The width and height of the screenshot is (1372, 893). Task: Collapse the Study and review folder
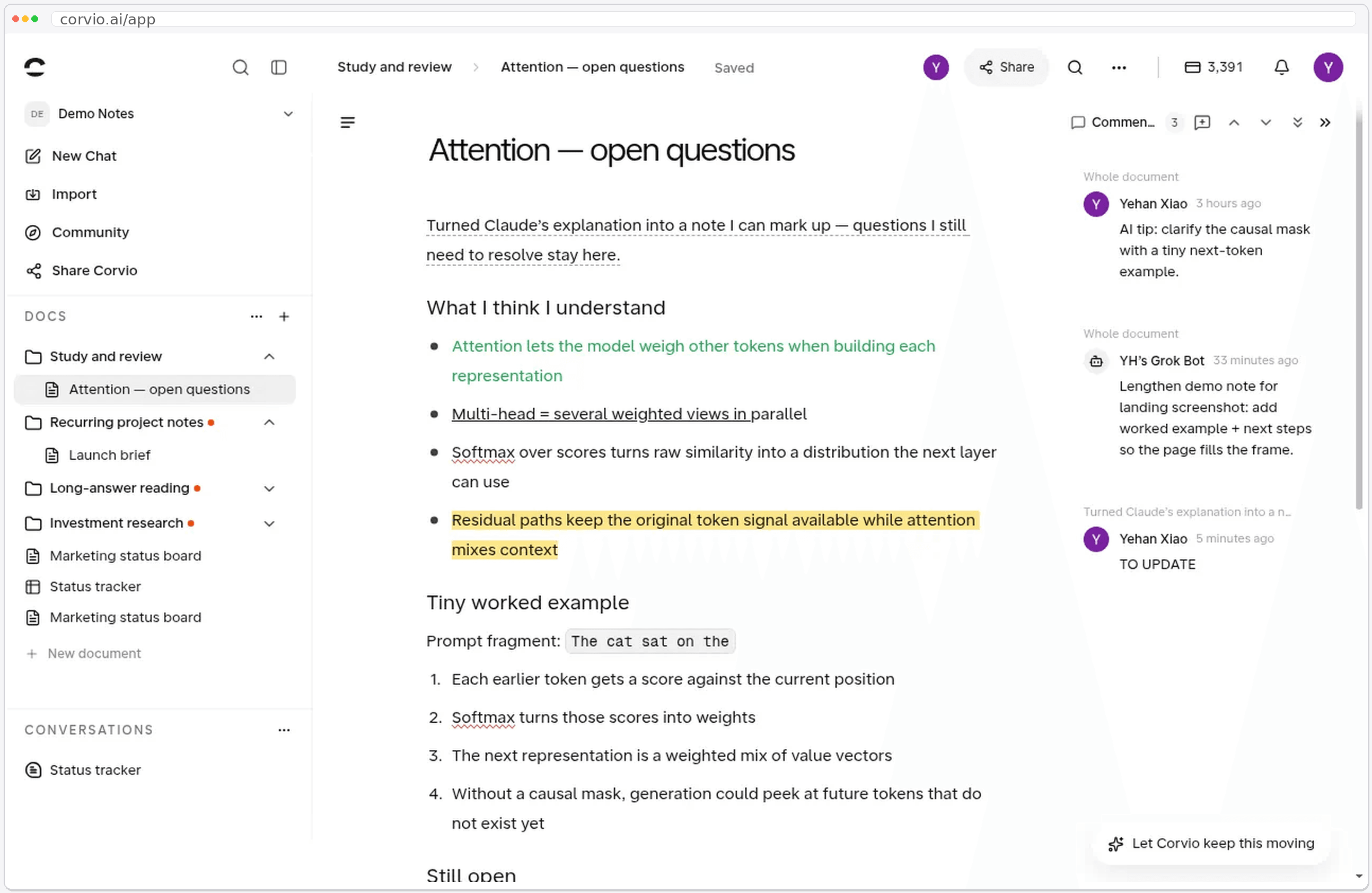[x=269, y=357]
